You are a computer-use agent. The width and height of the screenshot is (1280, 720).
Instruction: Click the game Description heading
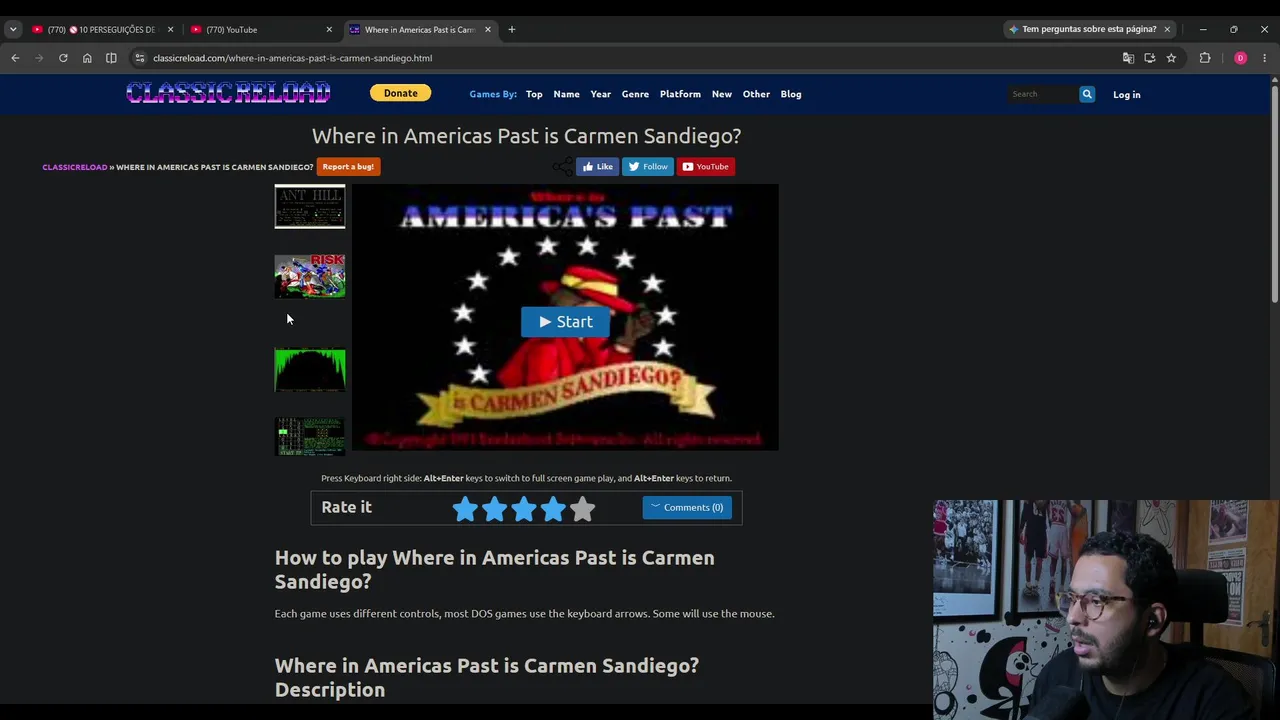click(487, 678)
